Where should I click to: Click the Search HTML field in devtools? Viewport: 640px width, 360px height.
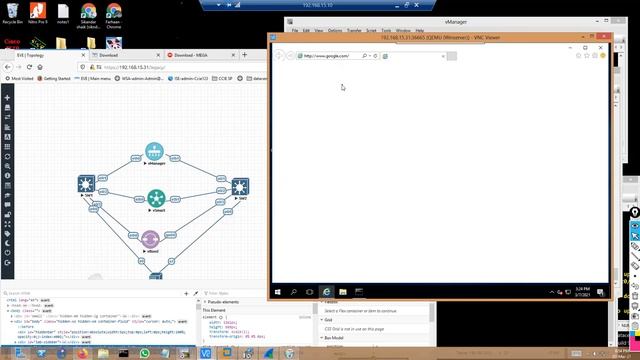(x=92, y=293)
